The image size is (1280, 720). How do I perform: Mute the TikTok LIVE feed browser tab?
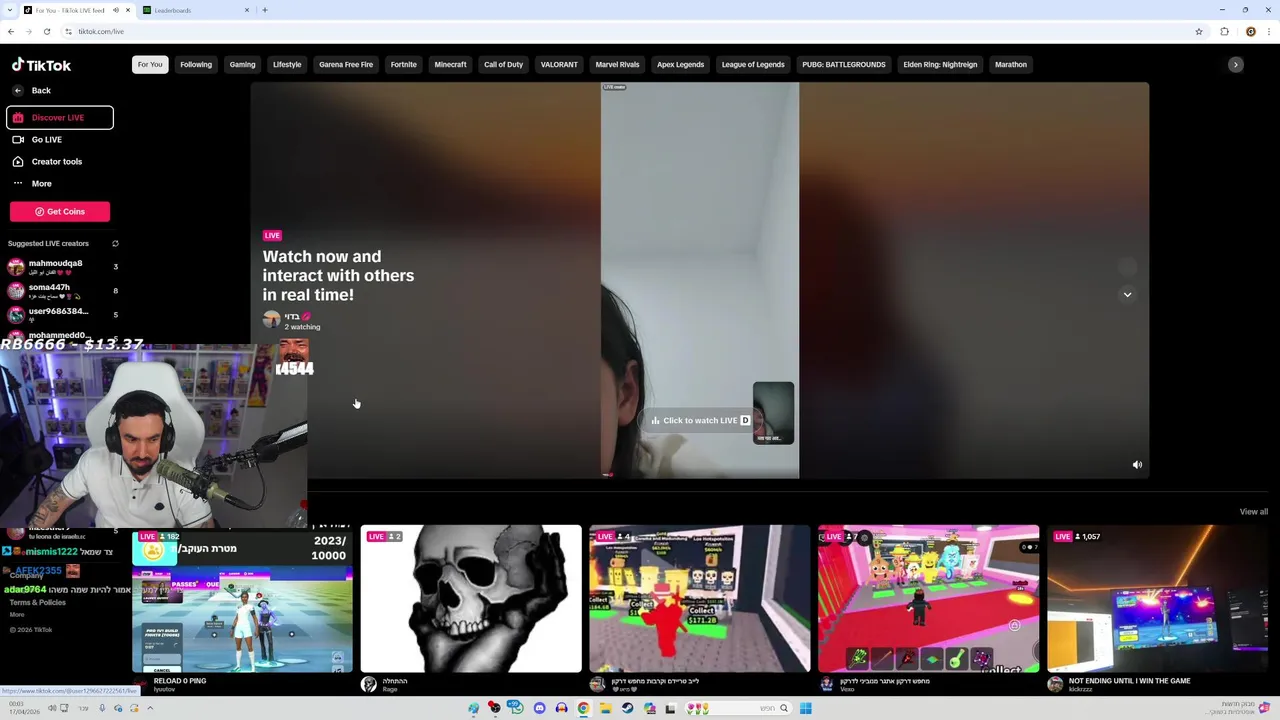pyautogui.click(x=116, y=10)
